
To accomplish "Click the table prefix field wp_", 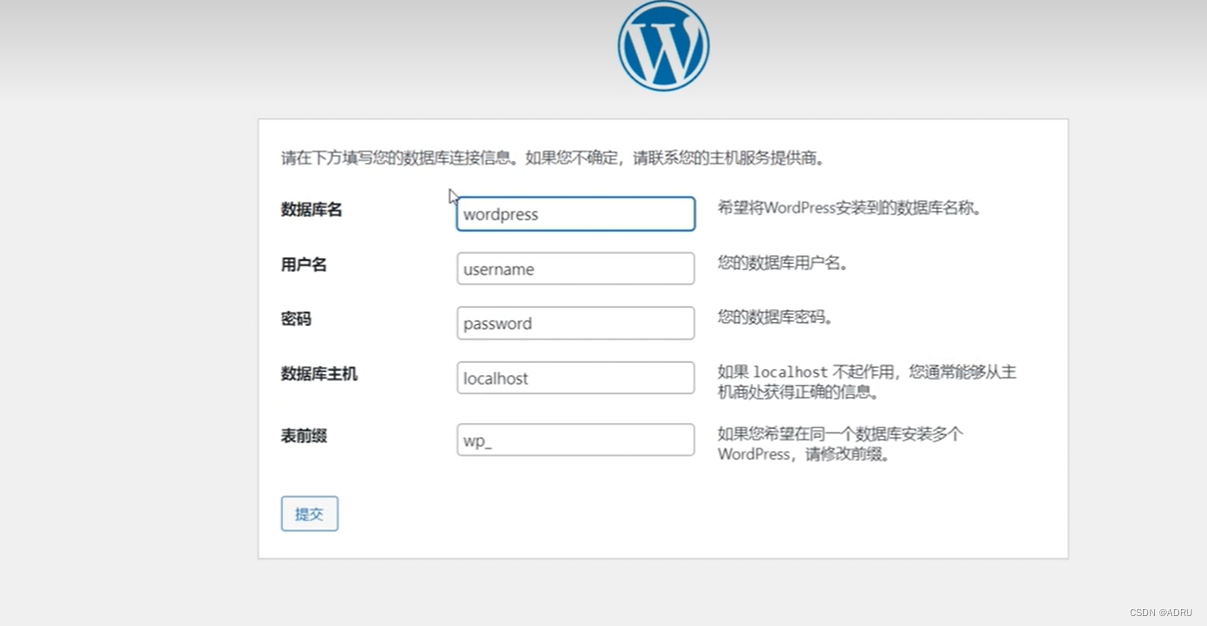I will (576, 440).
